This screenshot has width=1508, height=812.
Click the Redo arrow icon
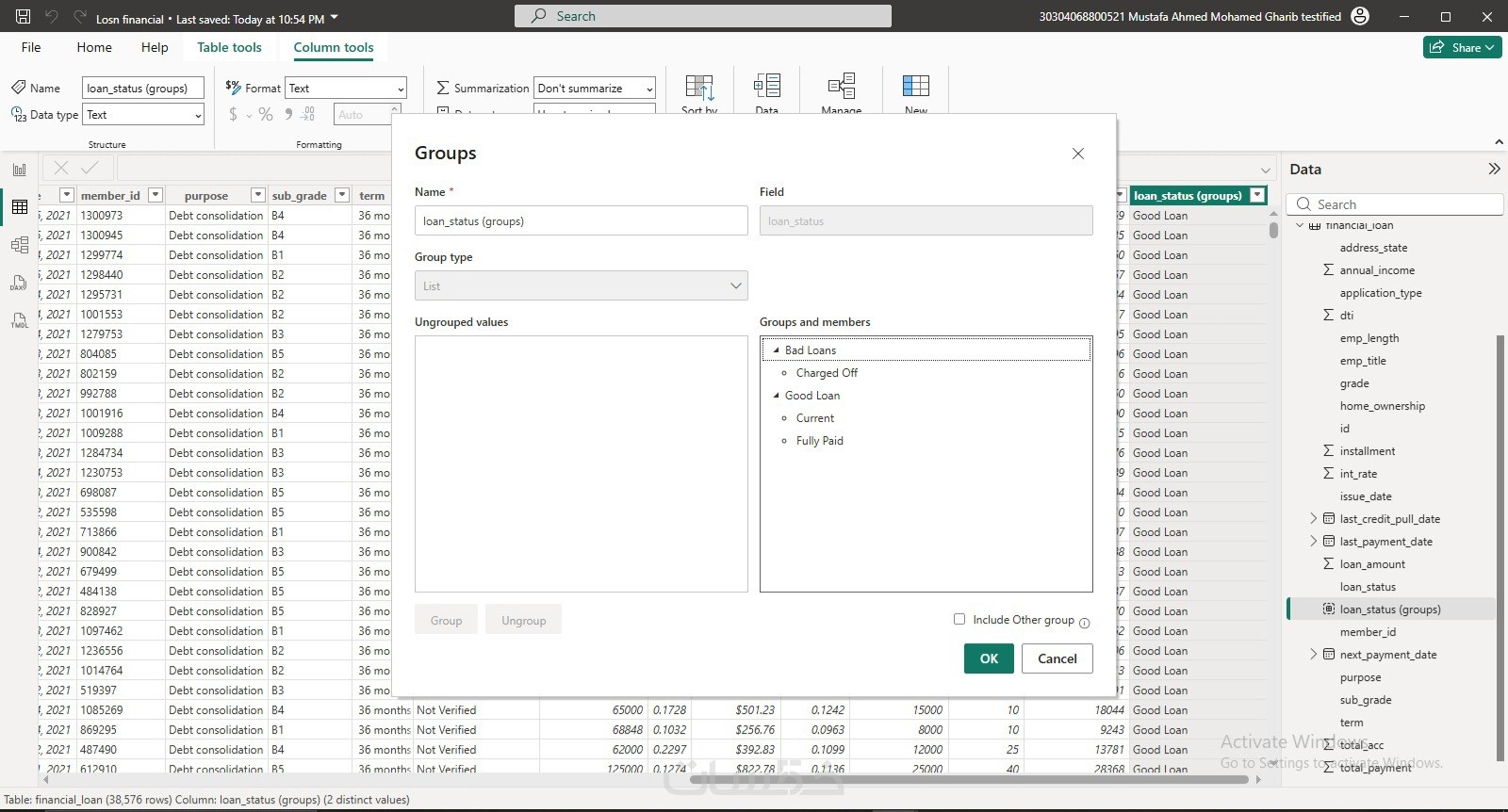tap(80, 16)
